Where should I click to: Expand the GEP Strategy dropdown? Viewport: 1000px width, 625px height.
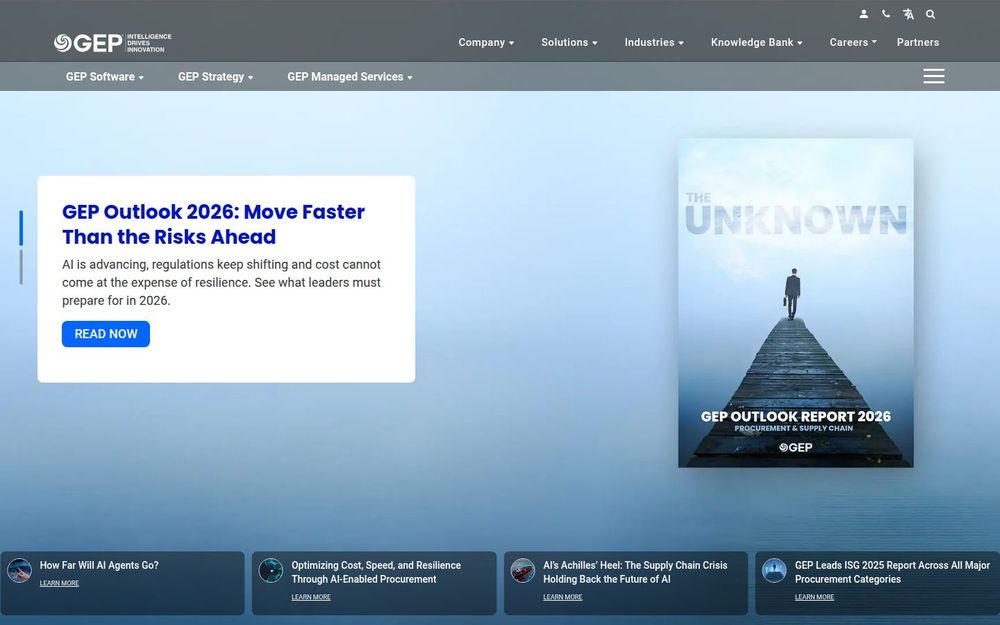pyautogui.click(x=216, y=77)
